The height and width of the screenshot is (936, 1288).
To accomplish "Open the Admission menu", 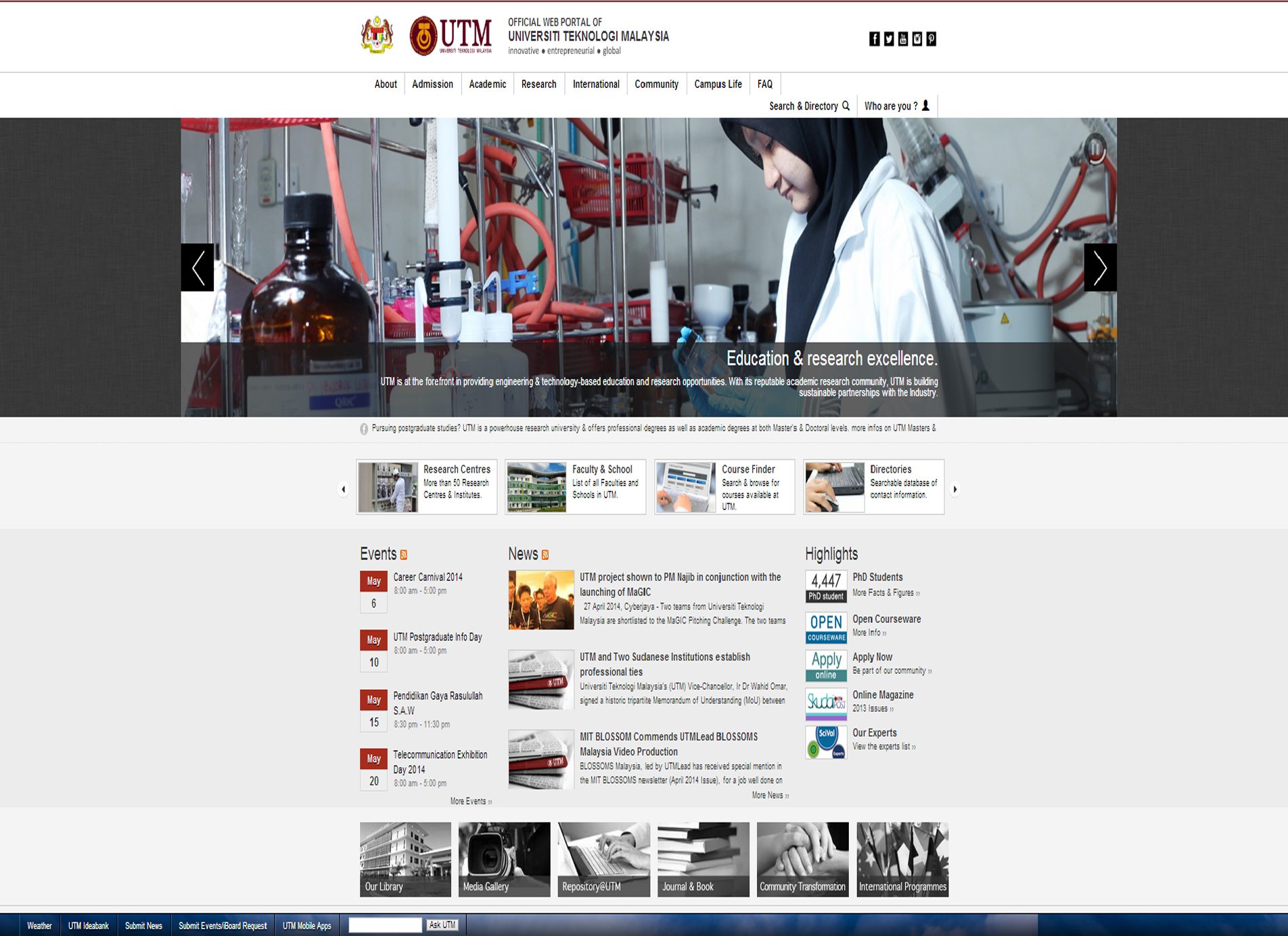I will coord(433,84).
